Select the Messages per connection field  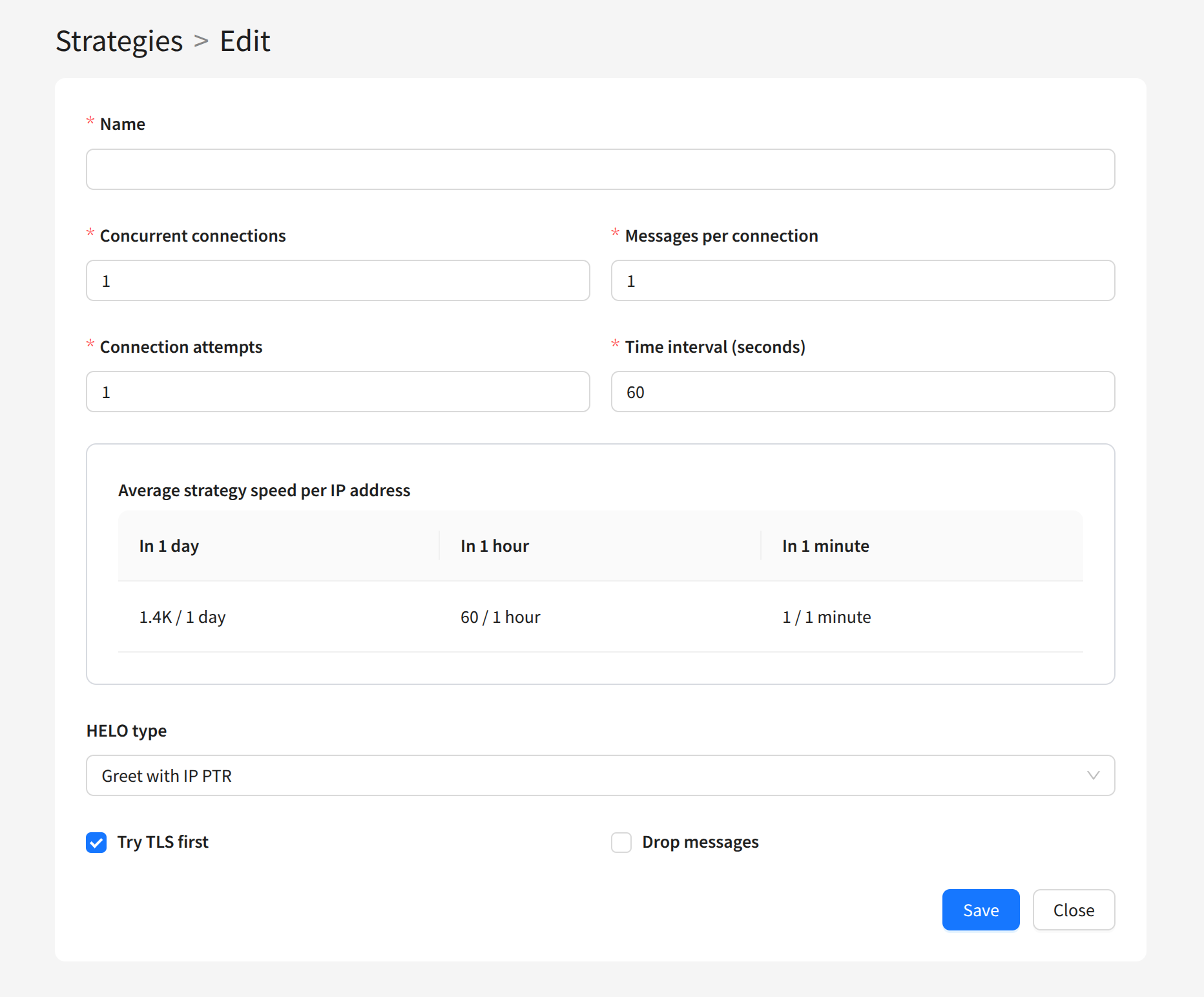[862, 280]
